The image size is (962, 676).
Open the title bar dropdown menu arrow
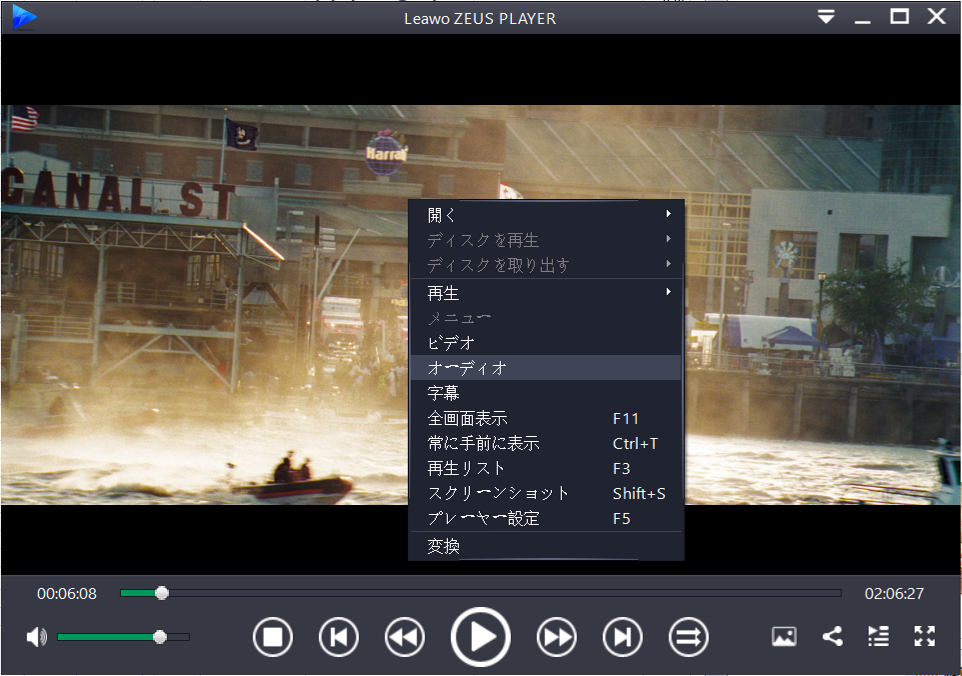(826, 17)
